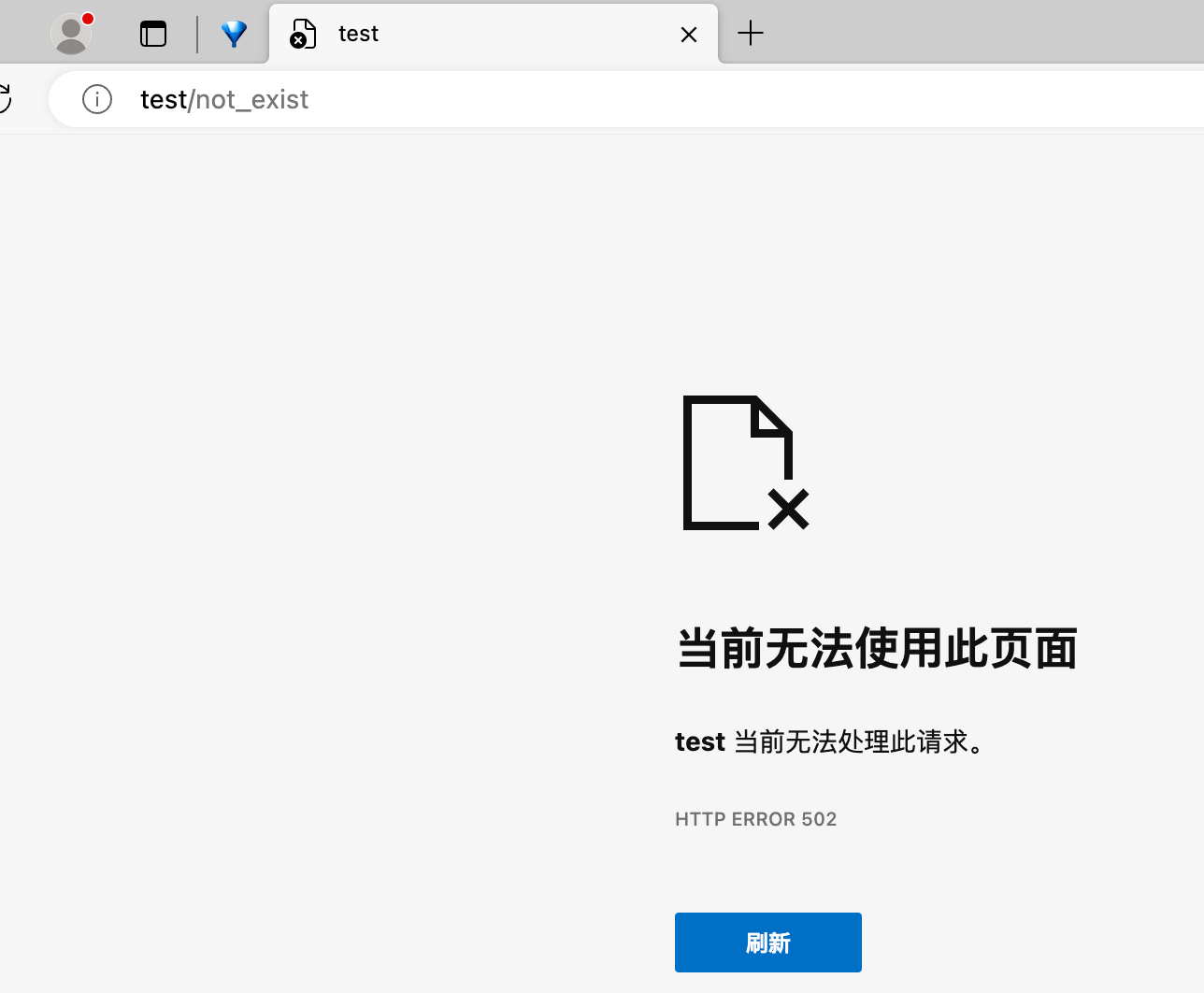Click the error favicon on test tab
This screenshot has height=993, width=1204.
303,35
